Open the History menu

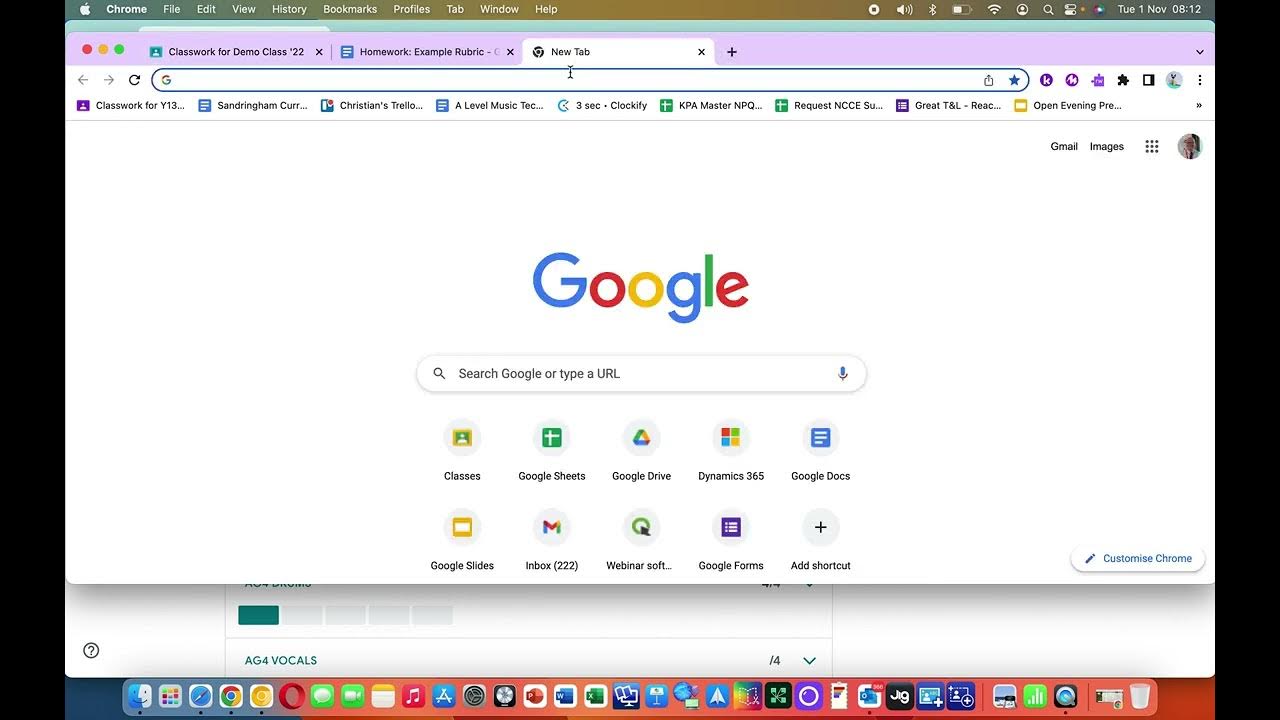pos(289,9)
